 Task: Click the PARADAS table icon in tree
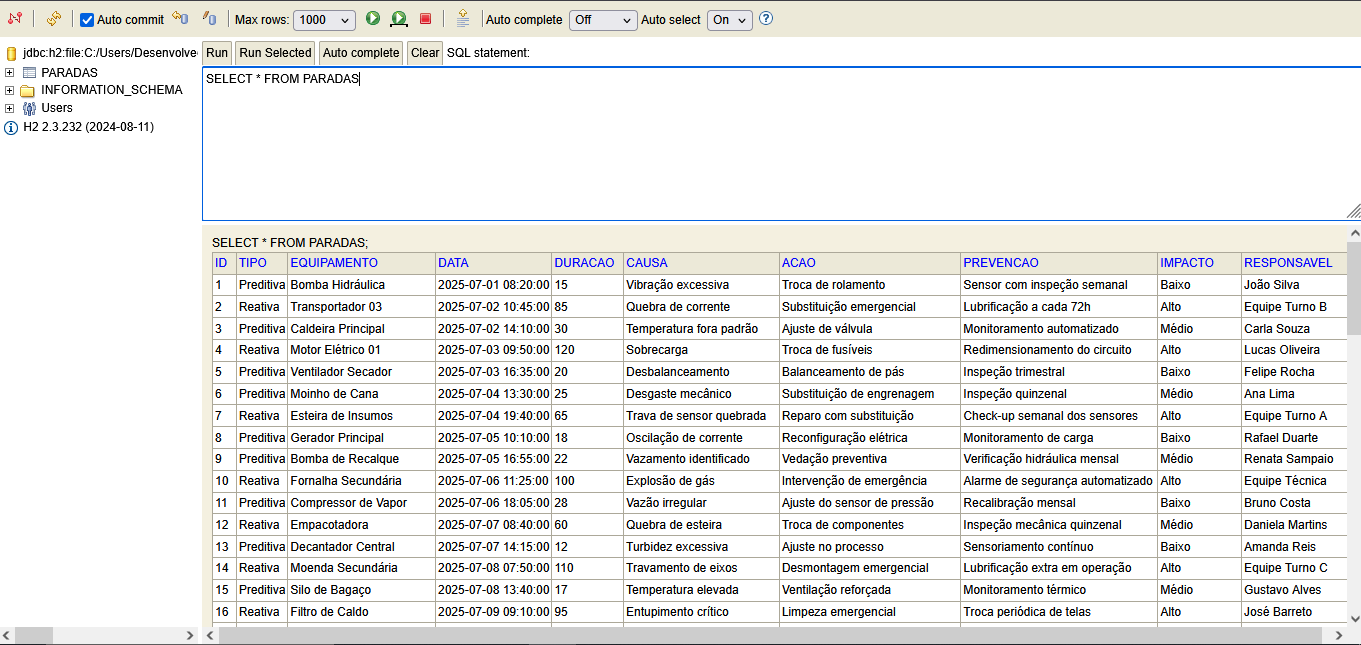[x=29, y=73]
